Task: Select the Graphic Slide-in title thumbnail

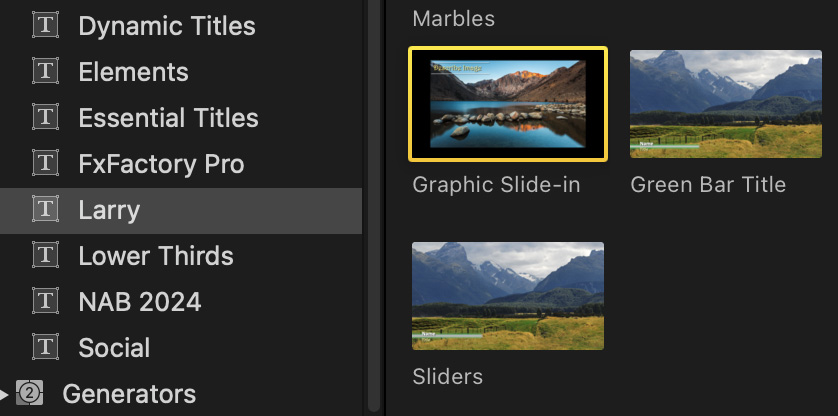Action: click(x=508, y=104)
